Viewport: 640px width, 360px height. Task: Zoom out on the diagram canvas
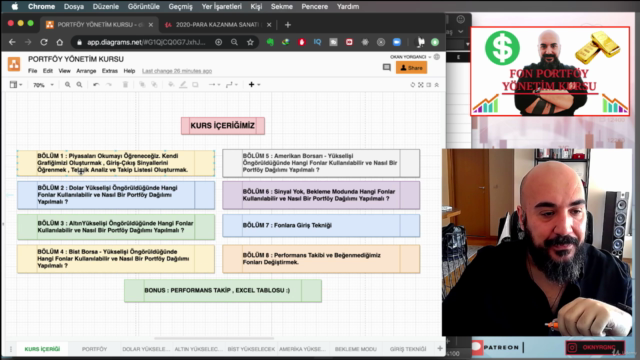coord(79,85)
